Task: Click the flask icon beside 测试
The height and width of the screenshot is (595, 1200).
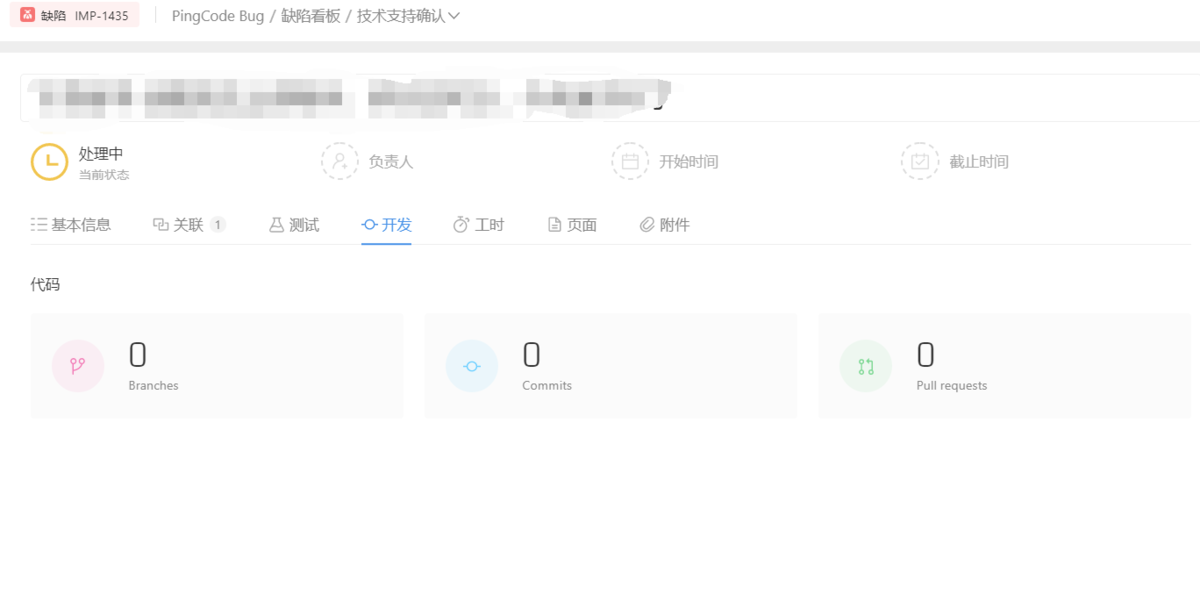Action: pos(275,224)
